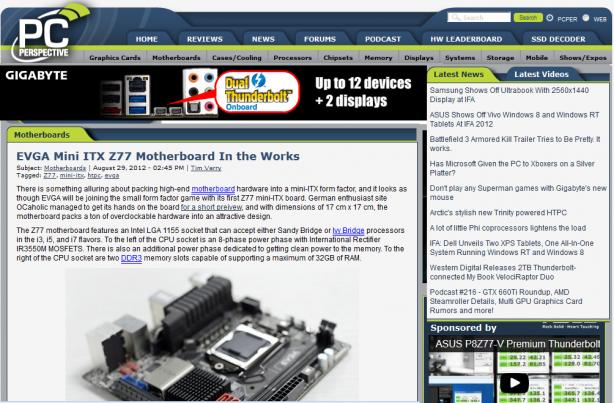Switch to Latest Videos tab

click(x=541, y=74)
